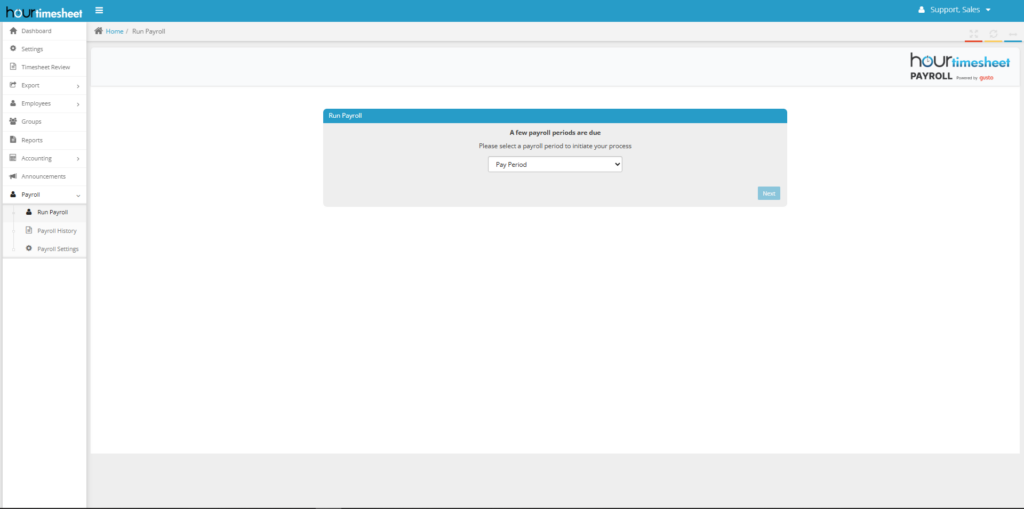
Task: Open Reports from the sidebar
Action: pyautogui.click(x=44, y=140)
